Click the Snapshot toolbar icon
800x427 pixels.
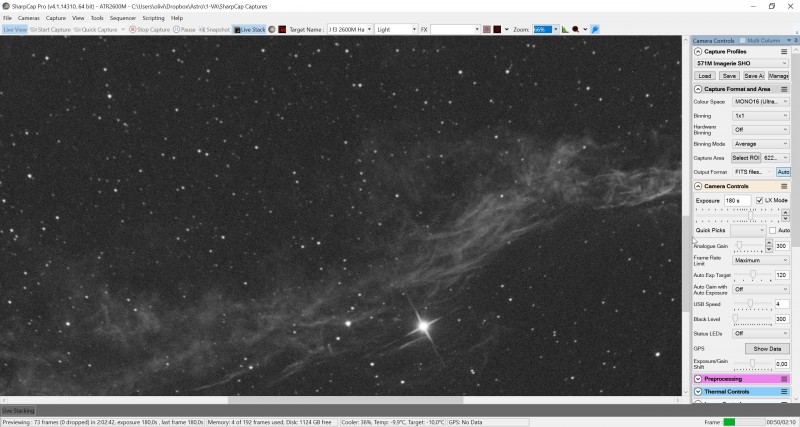coord(202,30)
